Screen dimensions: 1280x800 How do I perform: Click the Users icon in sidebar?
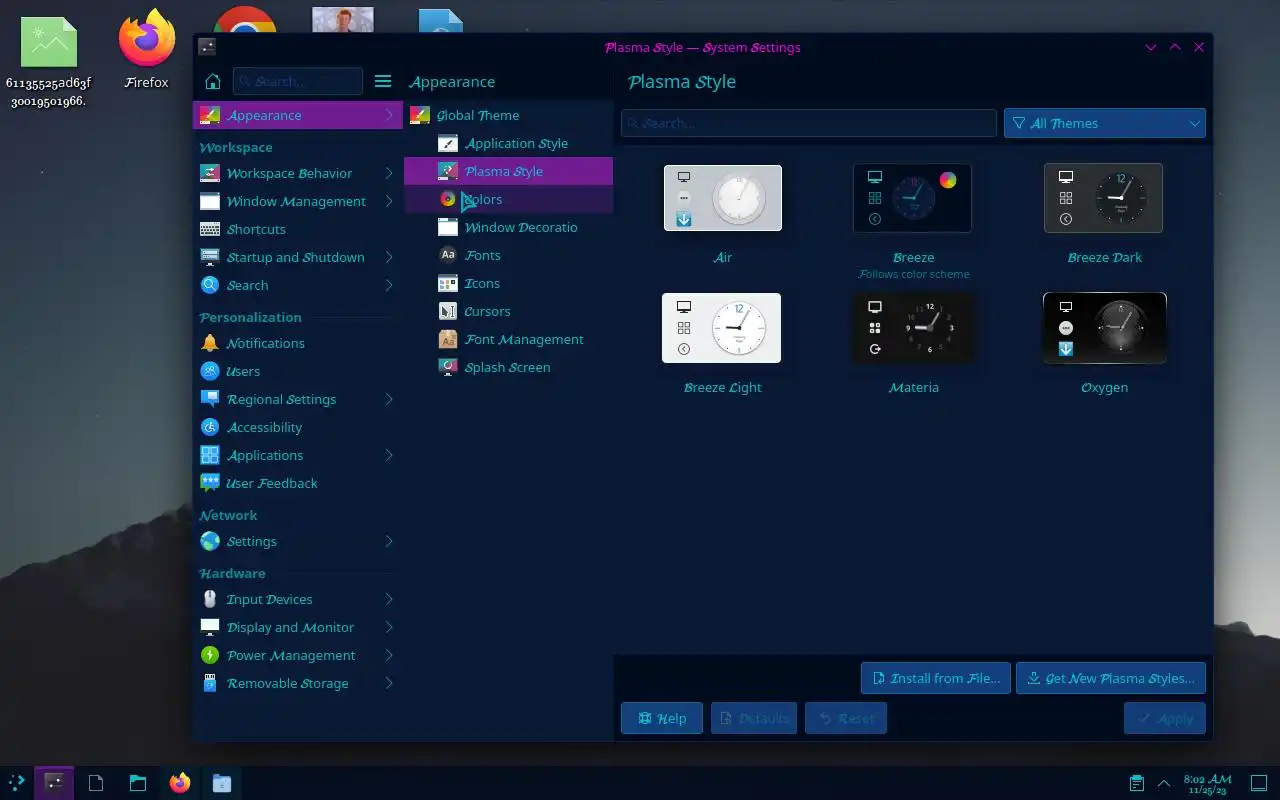coord(209,371)
